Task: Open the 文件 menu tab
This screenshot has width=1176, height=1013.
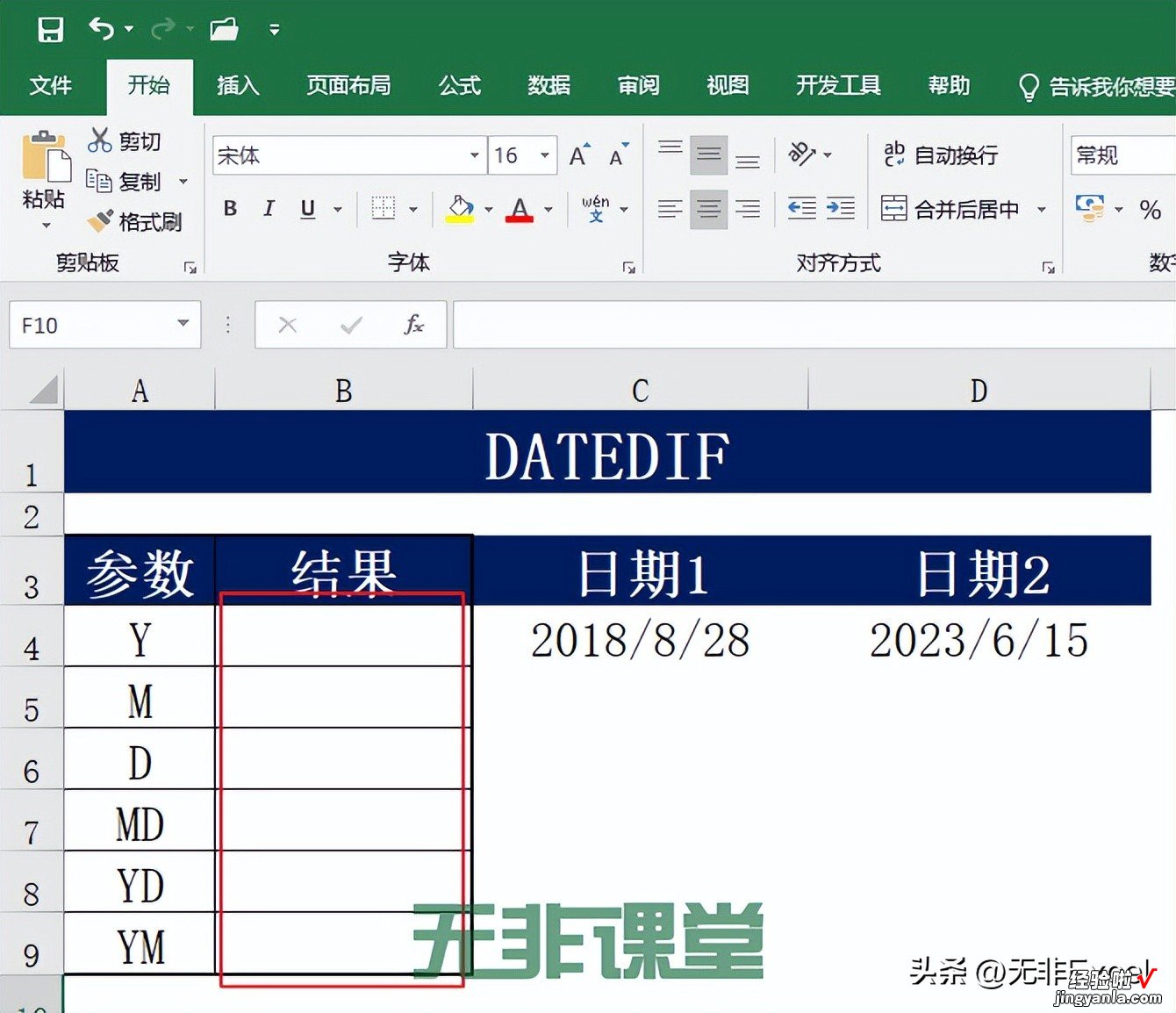Action: (x=50, y=85)
